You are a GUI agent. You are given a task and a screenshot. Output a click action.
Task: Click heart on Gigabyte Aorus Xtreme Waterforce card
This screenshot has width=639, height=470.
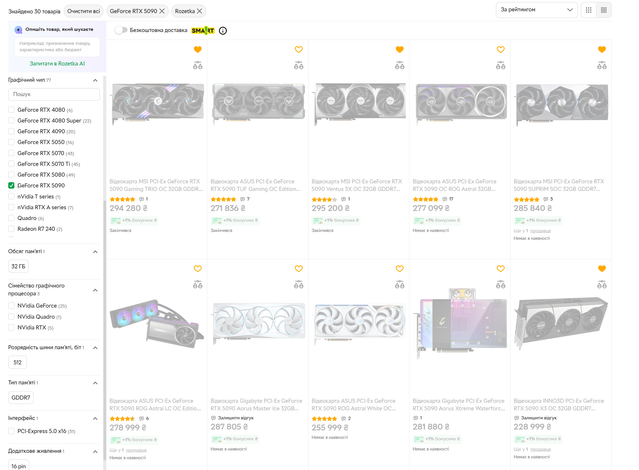click(x=501, y=269)
